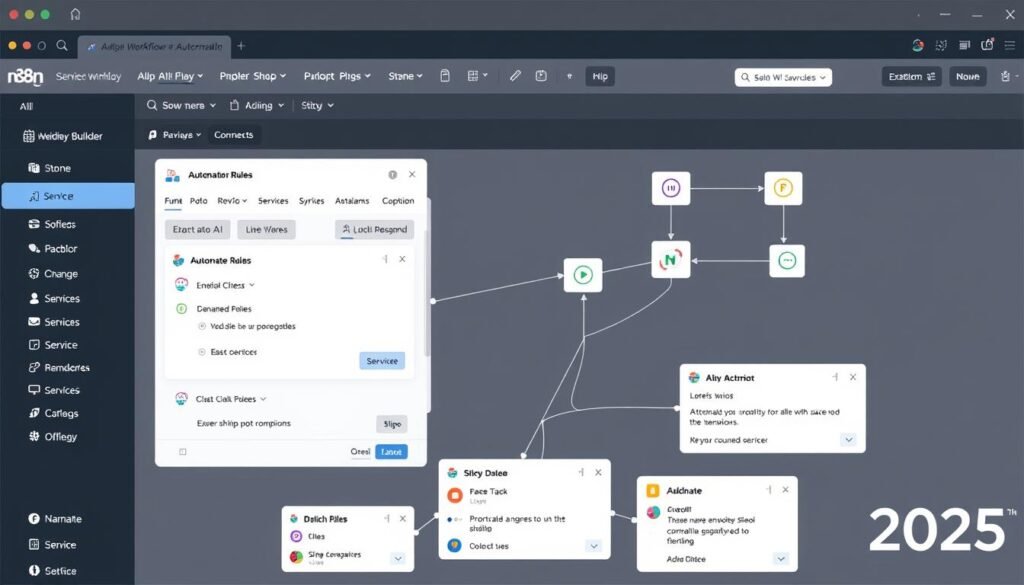Open the 'Coption' tab
Viewport: 1024px width, 585px height.
tap(398, 201)
